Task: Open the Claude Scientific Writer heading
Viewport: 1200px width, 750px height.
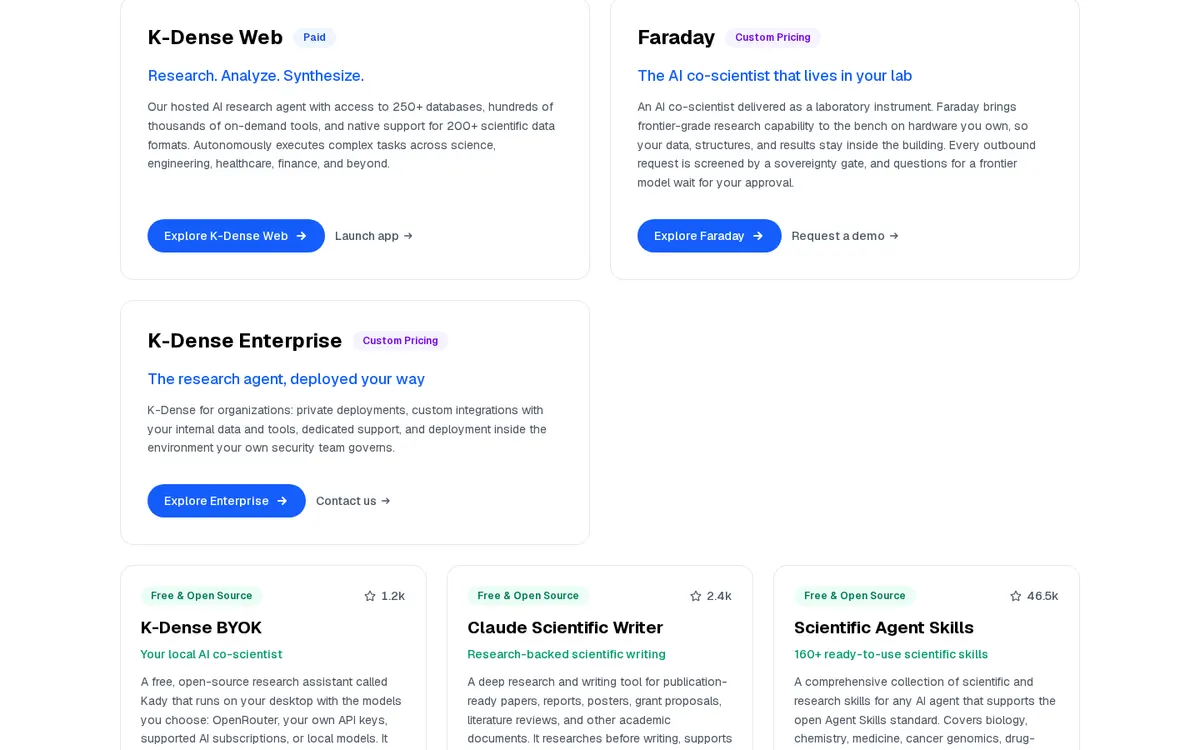Action: click(565, 628)
